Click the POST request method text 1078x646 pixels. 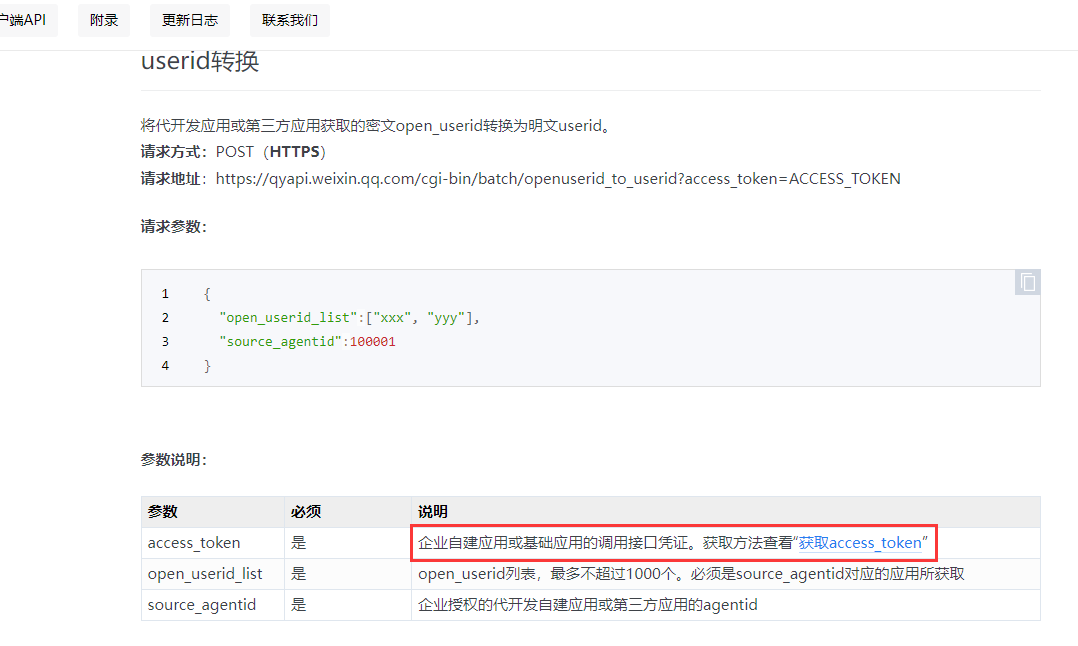(233, 151)
